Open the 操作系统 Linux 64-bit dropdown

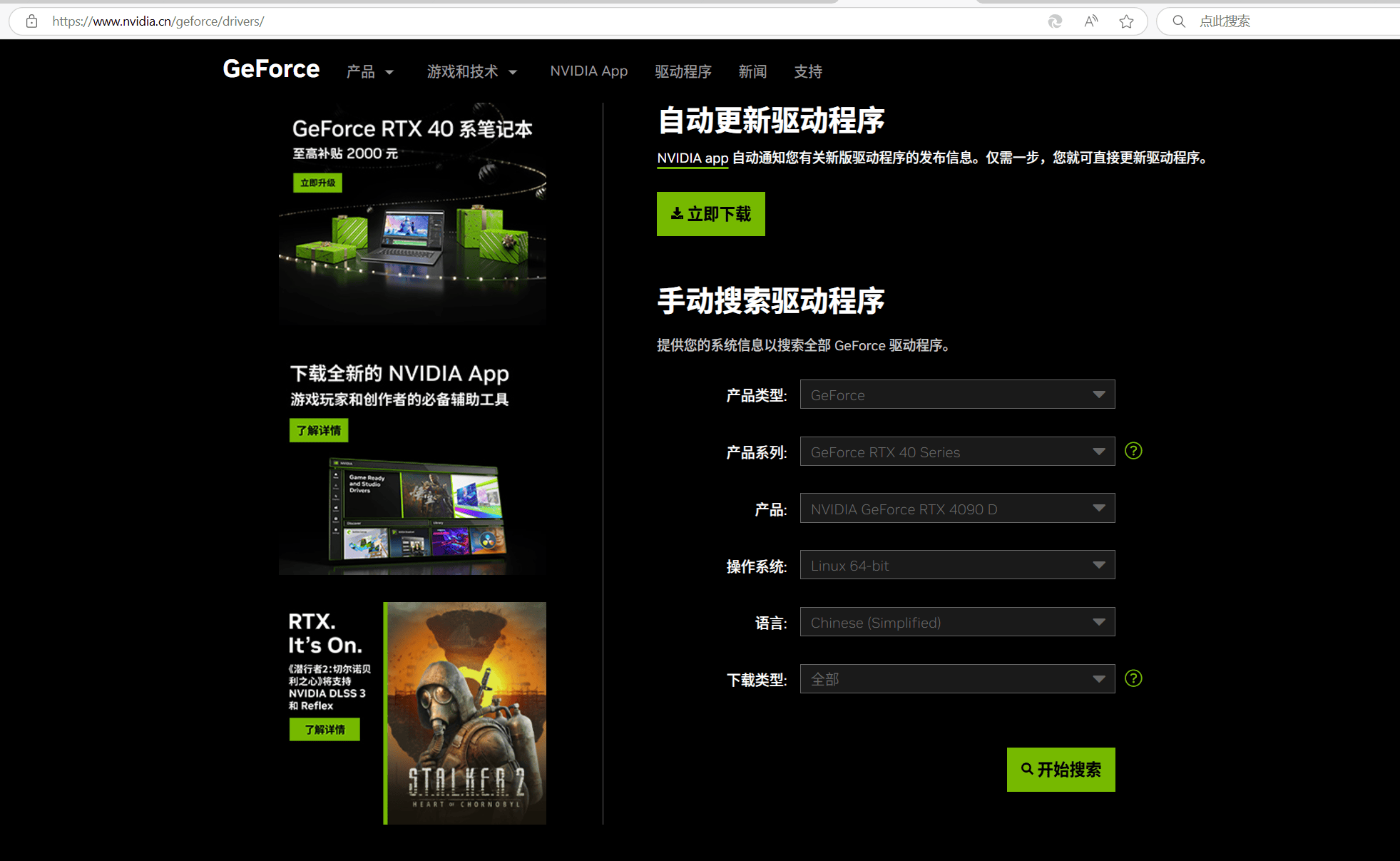(957, 565)
